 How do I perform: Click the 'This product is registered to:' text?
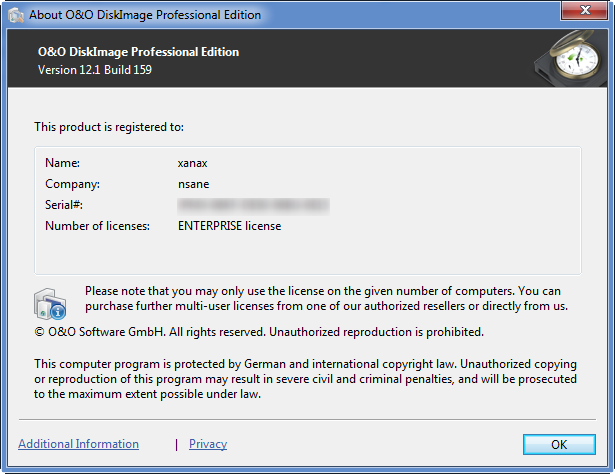[x=109, y=127]
